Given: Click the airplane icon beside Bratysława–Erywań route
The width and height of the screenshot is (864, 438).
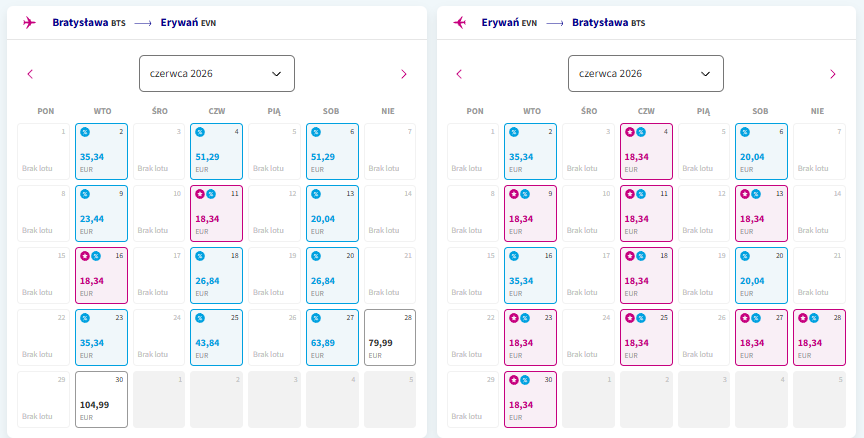Looking at the screenshot, I should click(29, 23).
